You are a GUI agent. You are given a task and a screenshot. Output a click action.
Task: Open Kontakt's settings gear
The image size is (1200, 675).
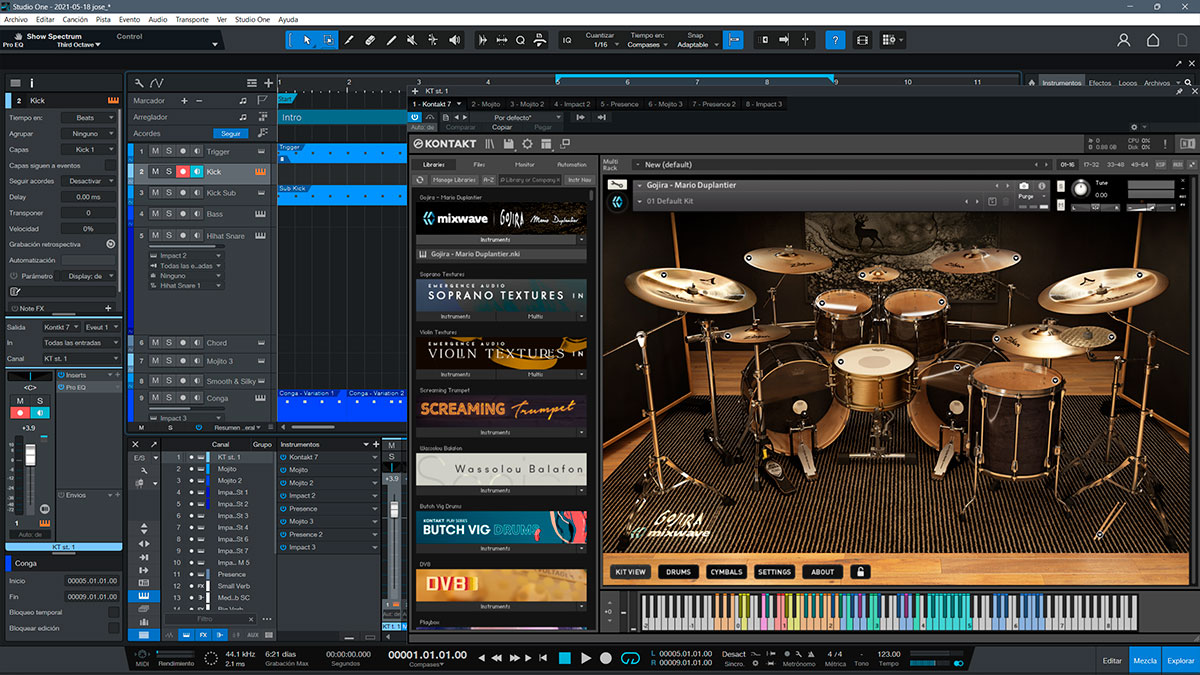point(527,144)
